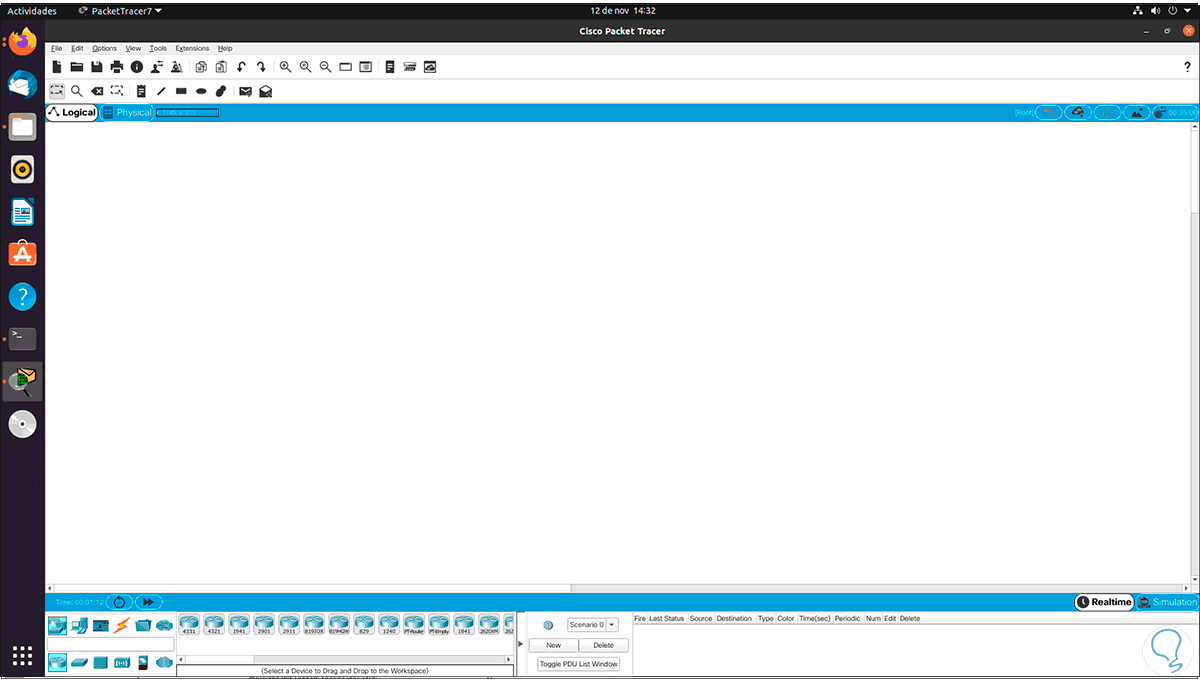Open Firefox from the dock
Viewport: 1200px width, 682px height.
click(22, 42)
